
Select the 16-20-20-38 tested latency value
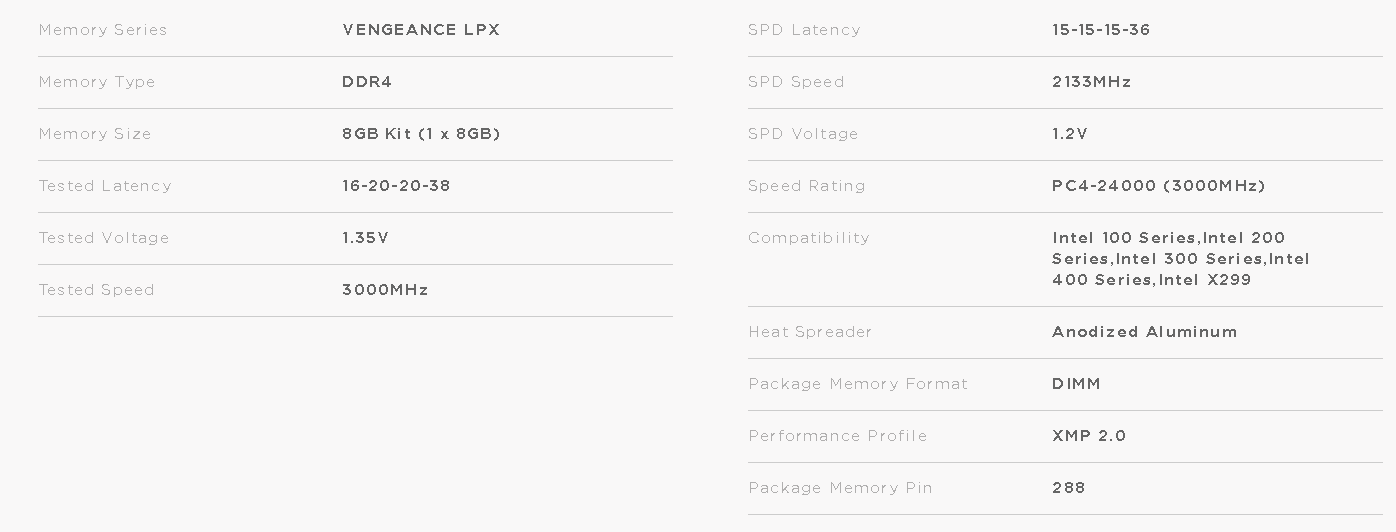point(396,186)
